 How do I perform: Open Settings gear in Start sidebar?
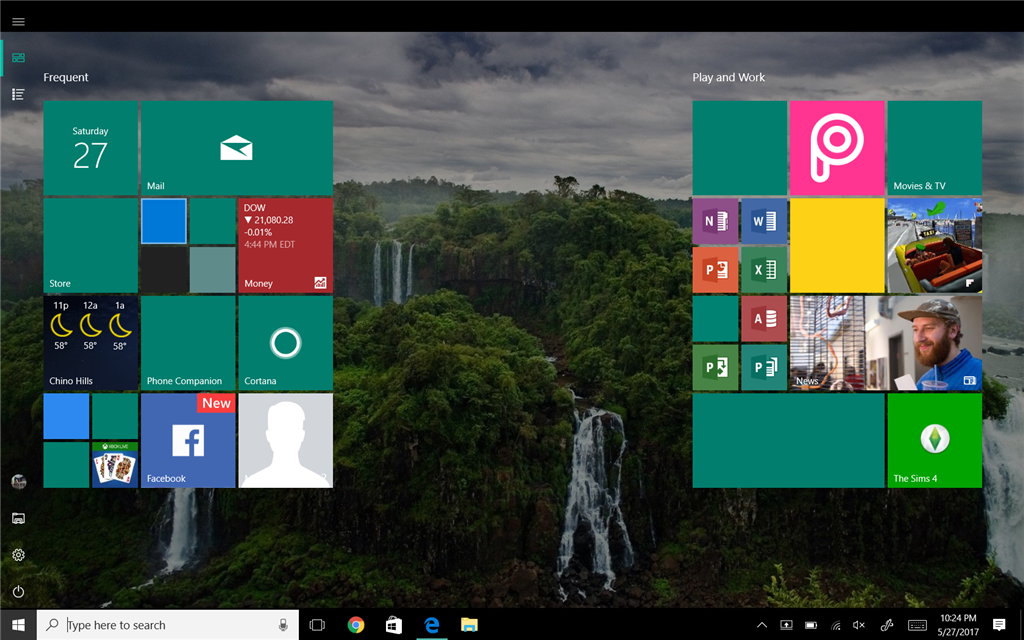(x=18, y=555)
